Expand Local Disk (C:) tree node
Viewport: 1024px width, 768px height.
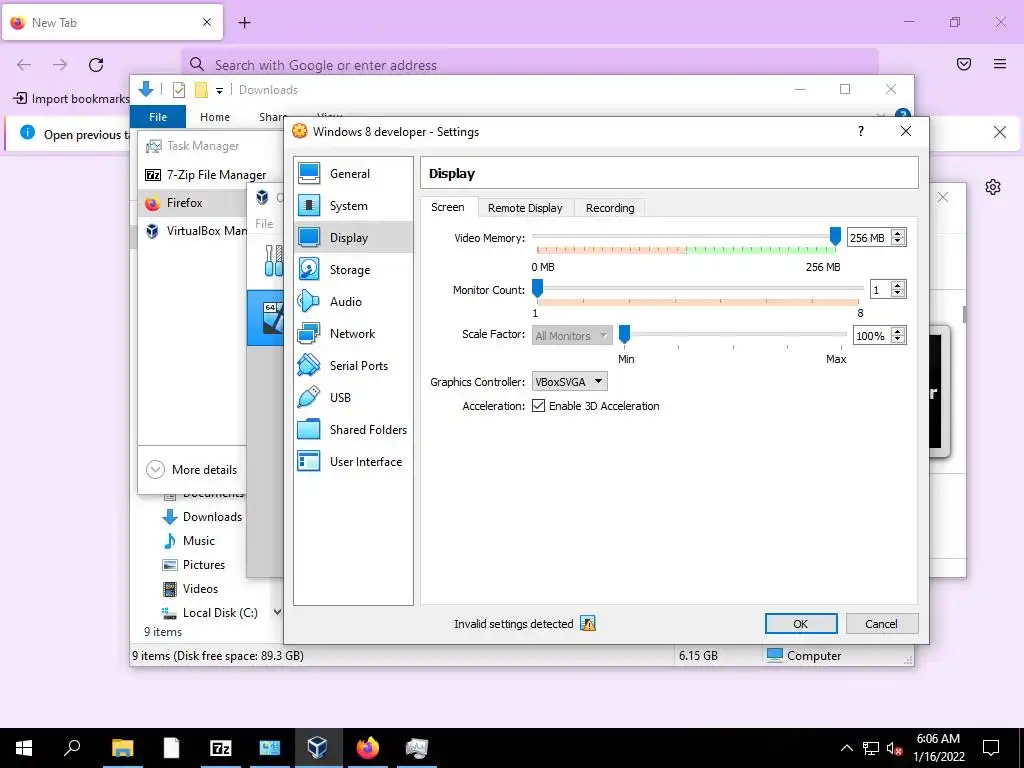(278, 612)
